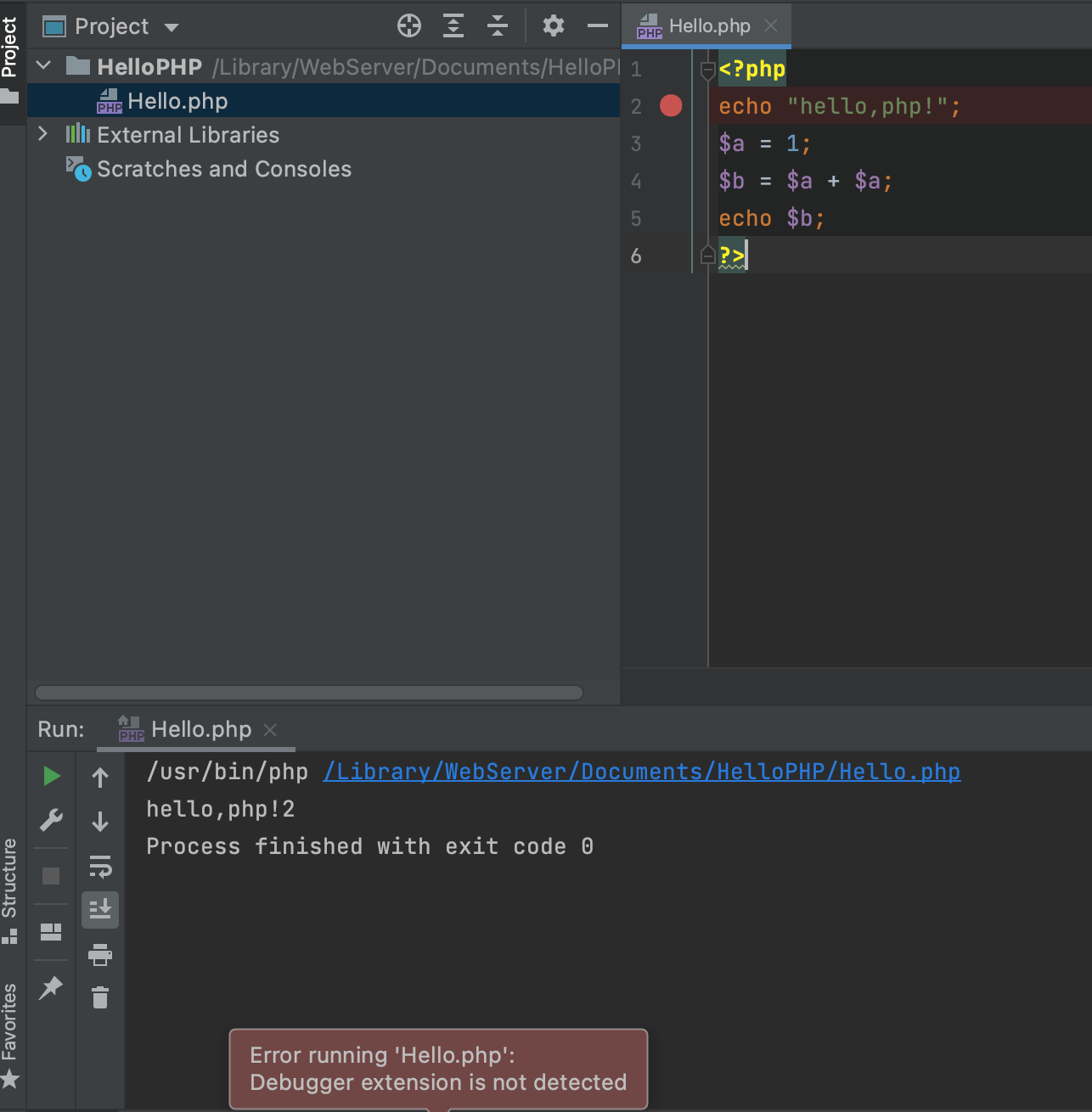Open the Hello.php file path link

(x=642, y=772)
